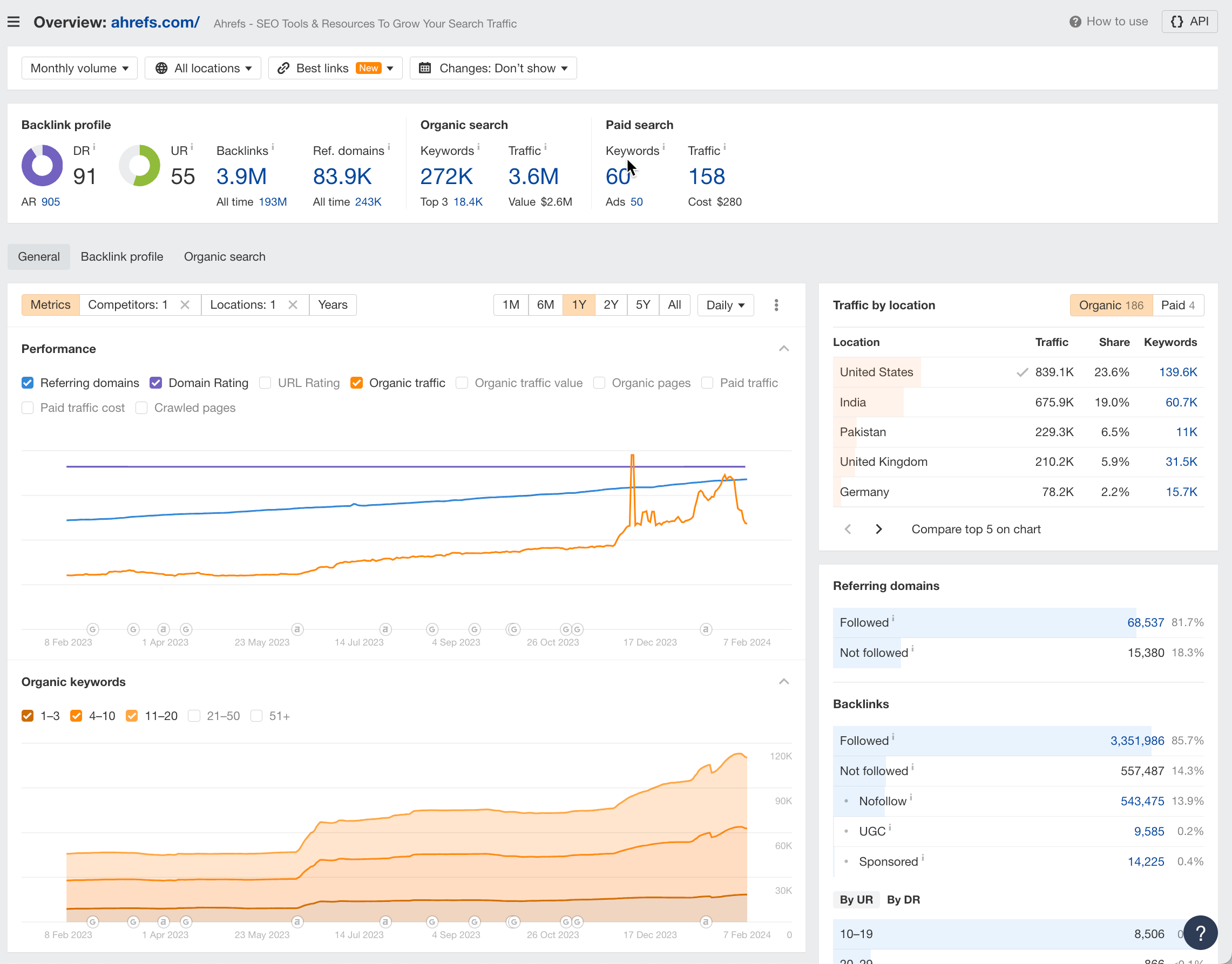
Task: Switch Traffic by location to Paid
Action: [x=1178, y=305]
